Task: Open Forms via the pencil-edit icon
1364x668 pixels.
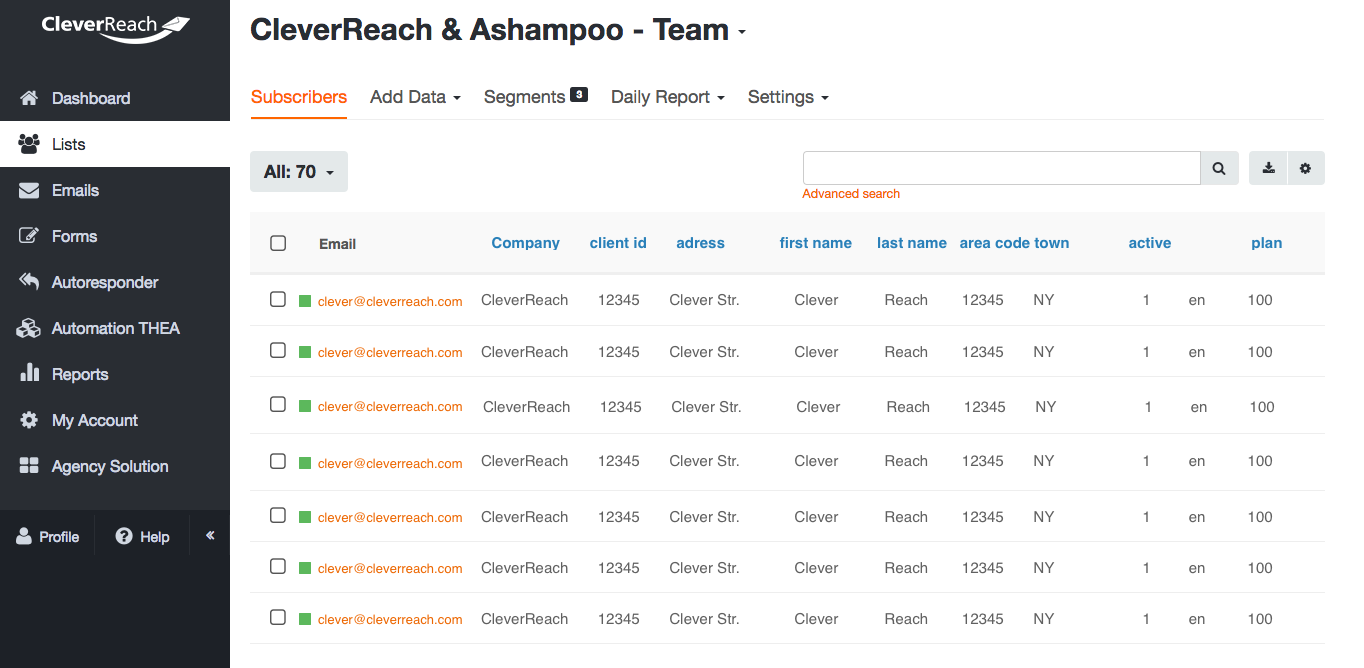Action: pyautogui.click(x=29, y=236)
